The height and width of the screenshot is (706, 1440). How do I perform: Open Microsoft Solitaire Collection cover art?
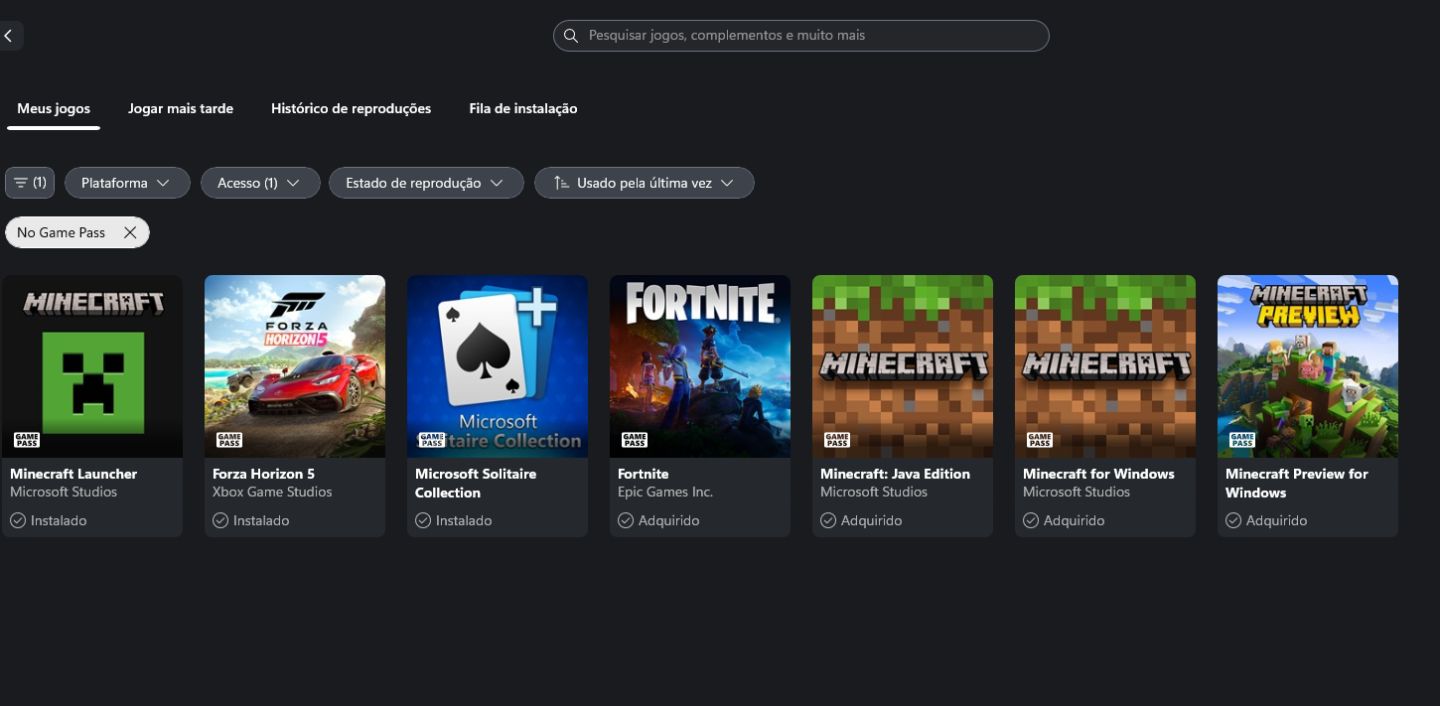tap(497, 366)
